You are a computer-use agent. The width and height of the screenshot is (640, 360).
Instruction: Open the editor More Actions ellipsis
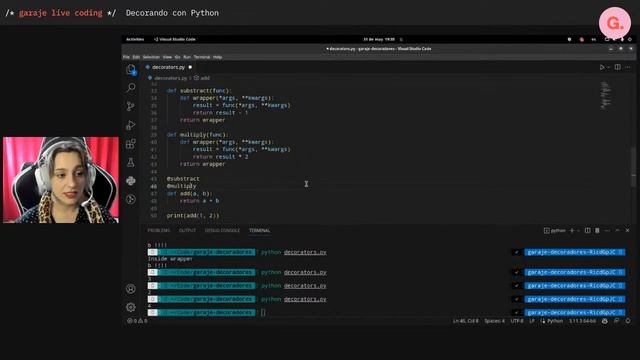[x=628, y=67]
